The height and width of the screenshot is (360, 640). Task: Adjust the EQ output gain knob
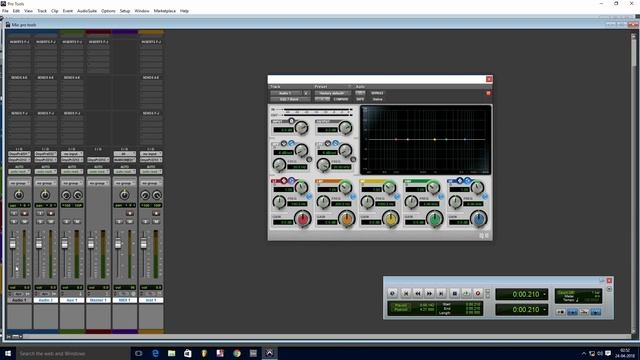point(345,128)
